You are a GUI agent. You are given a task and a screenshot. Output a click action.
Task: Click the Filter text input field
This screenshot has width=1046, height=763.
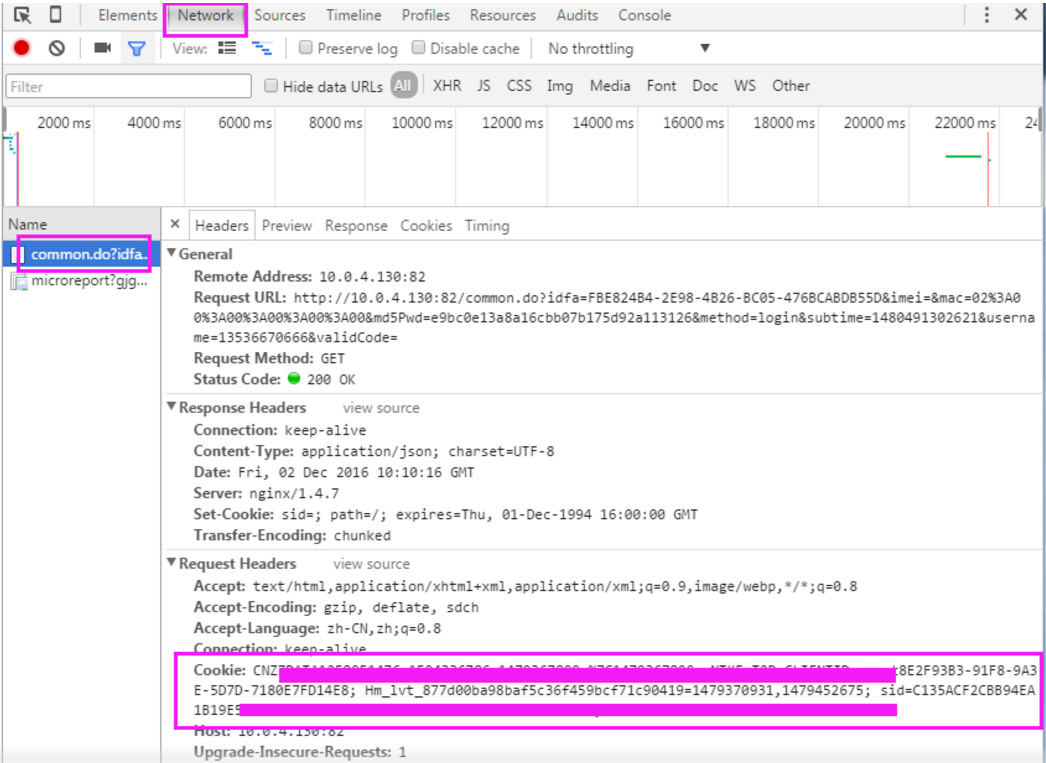(x=128, y=86)
